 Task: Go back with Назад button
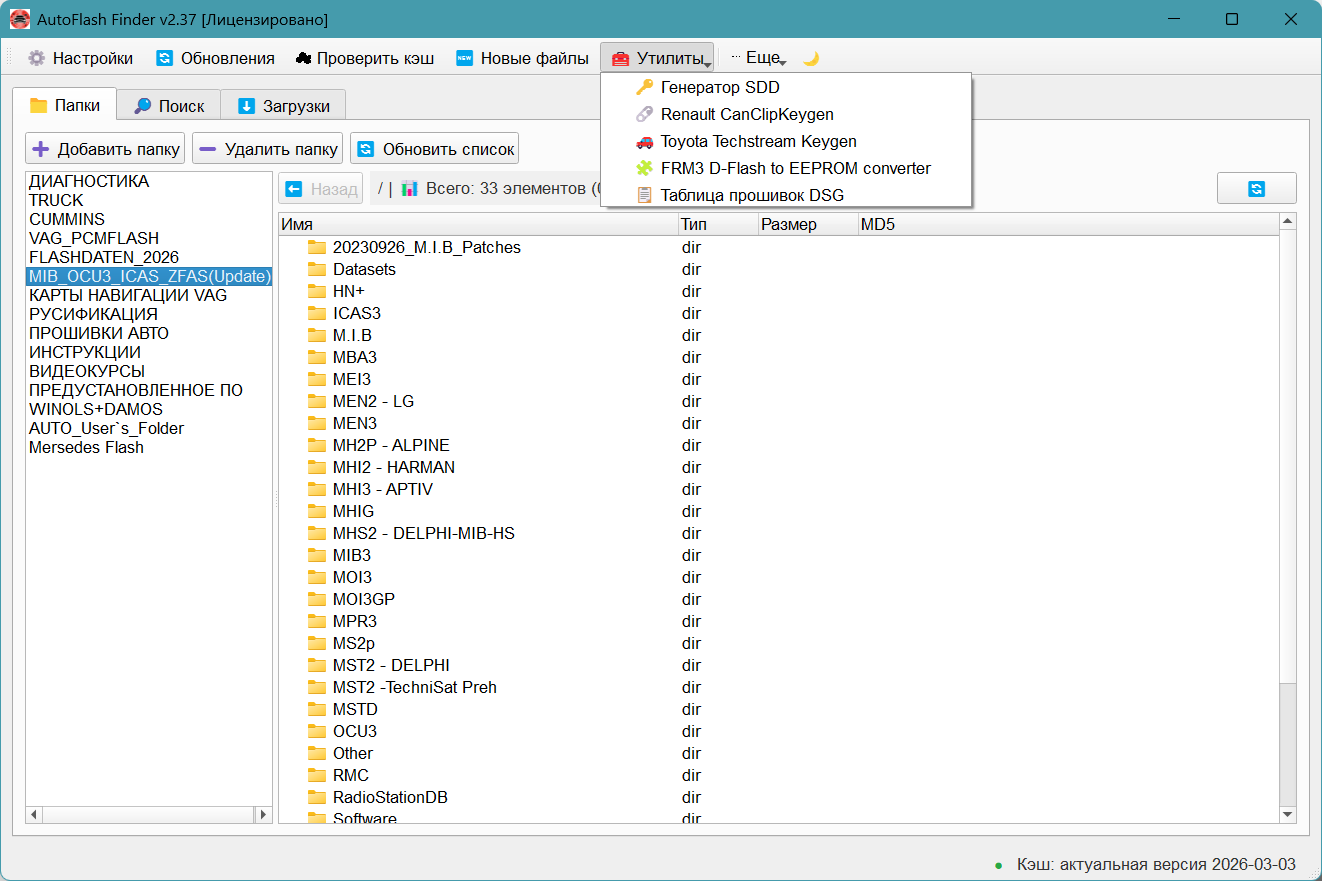[x=321, y=188]
